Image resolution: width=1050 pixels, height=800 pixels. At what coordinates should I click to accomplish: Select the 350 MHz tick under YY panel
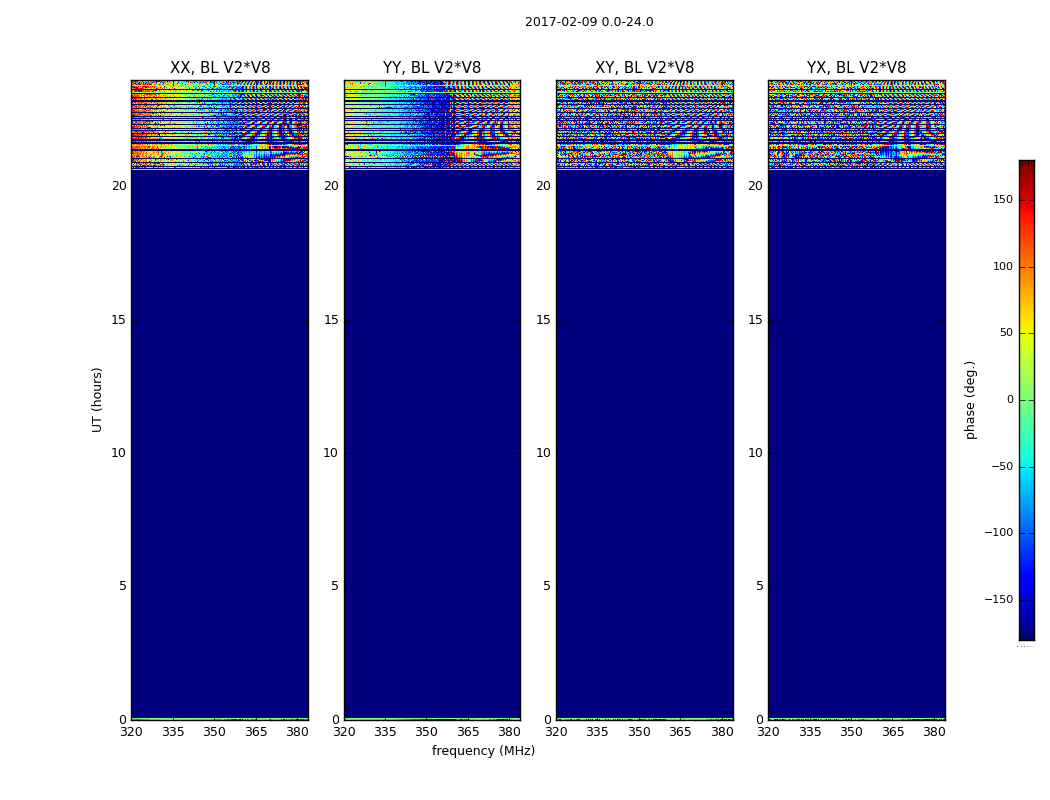[426, 732]
